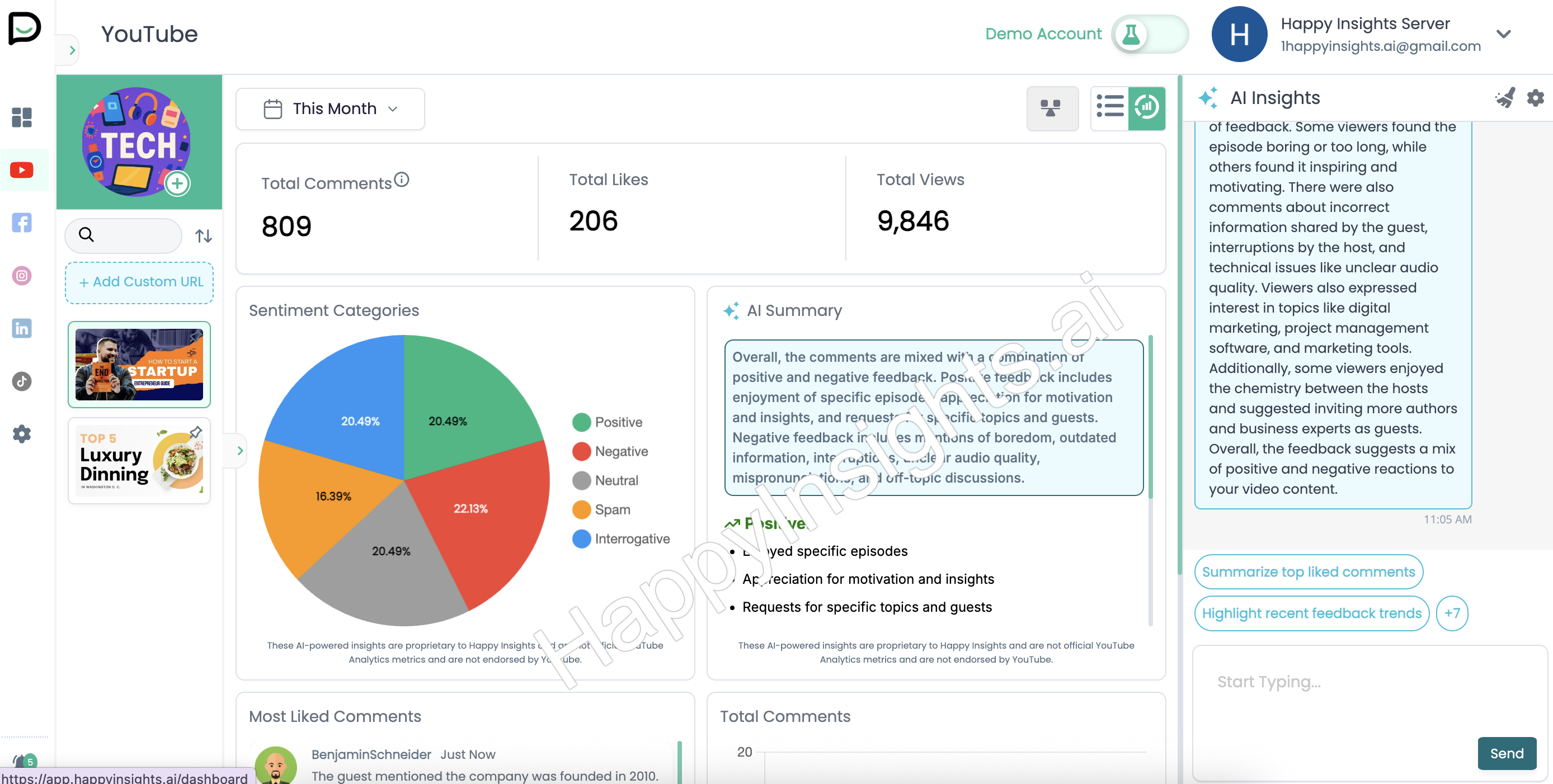Screen dimensions: 1553x784
Task: Select the TikTok platform icon
Action: [22, 381]
